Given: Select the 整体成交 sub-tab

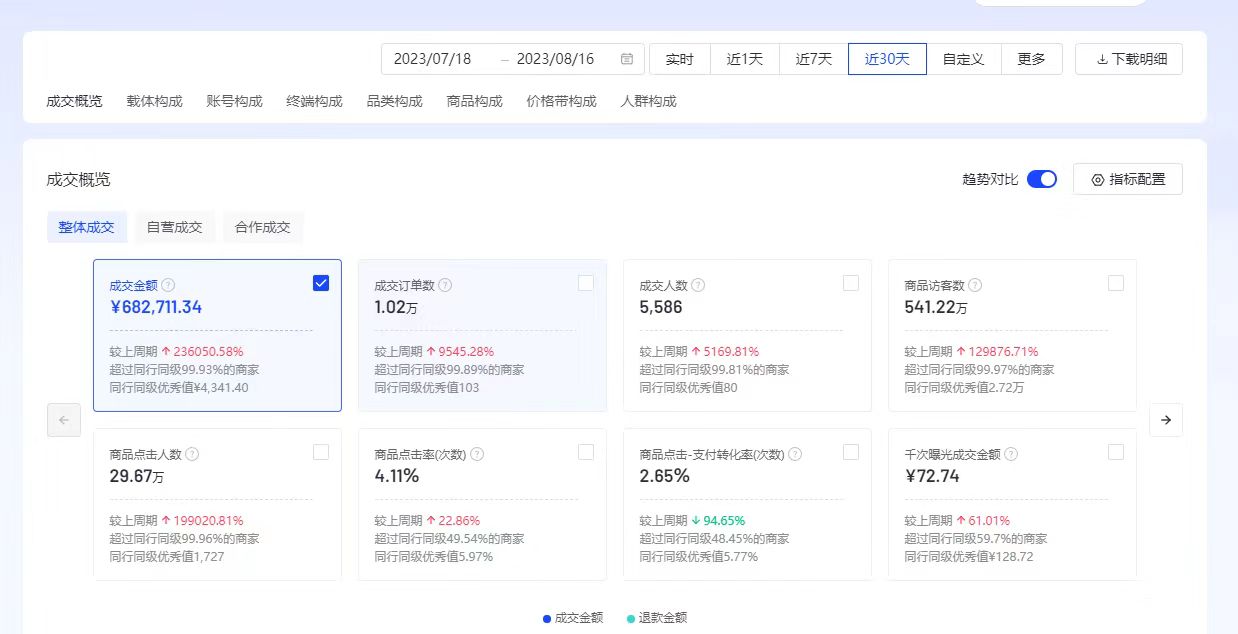Looking at the screenshot, I should point(87,227).
